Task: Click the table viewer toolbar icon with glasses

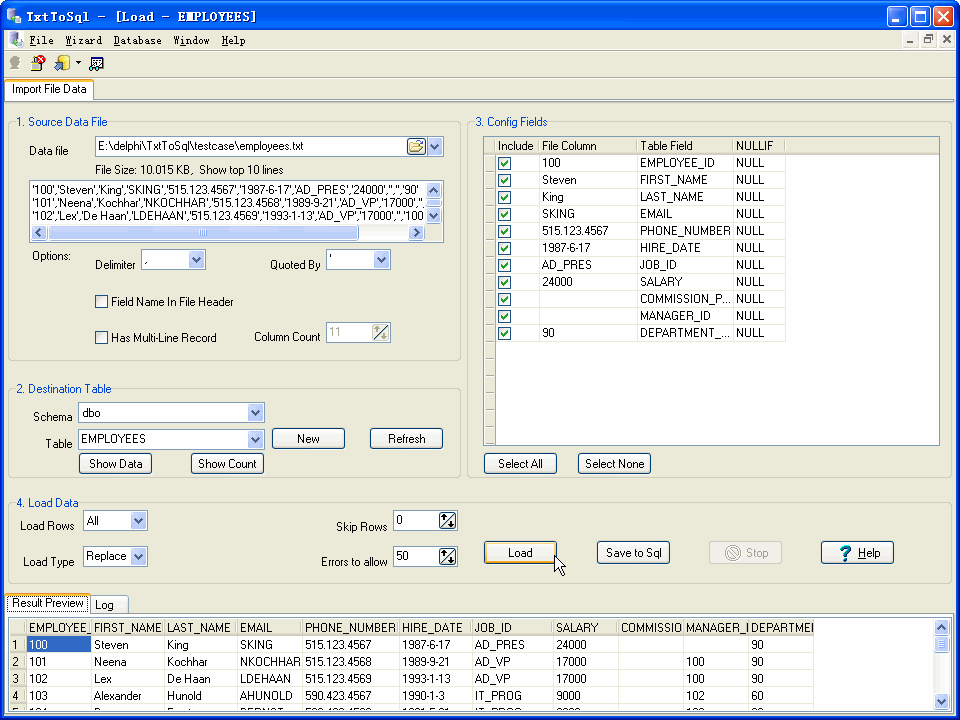Action: point(96,63)
